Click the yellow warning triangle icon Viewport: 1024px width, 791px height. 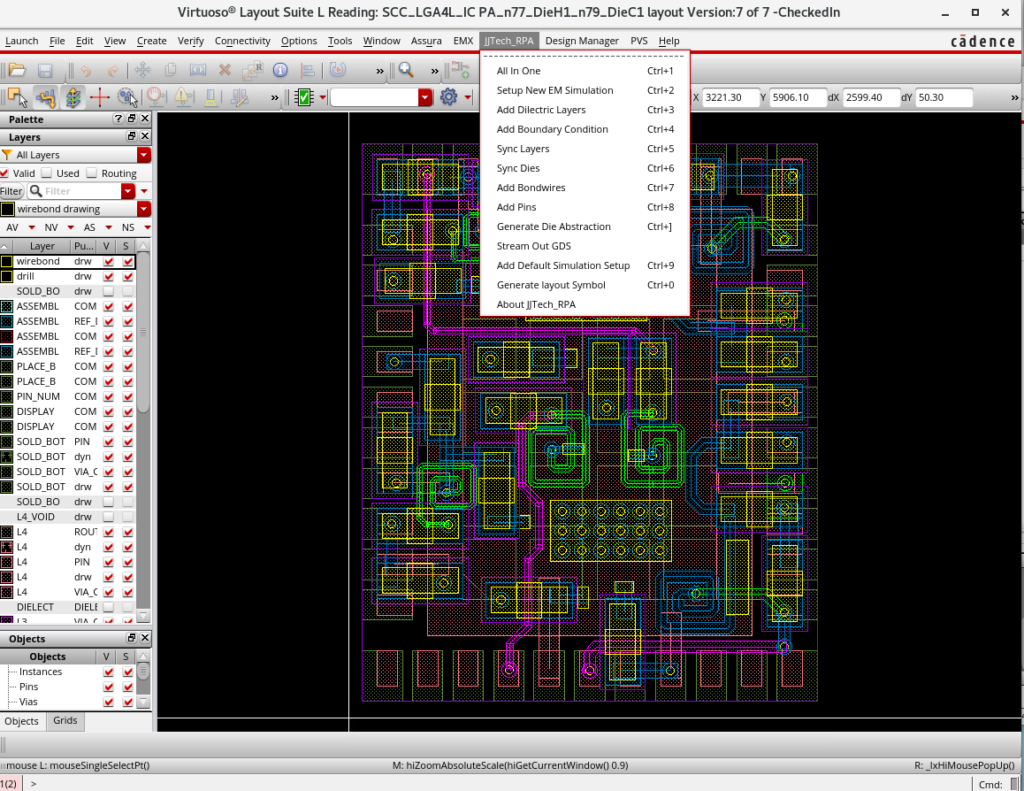click(x=184, y=97)
